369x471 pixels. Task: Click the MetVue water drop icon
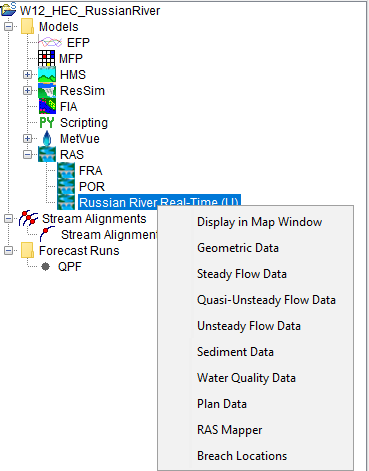point(47,138)
